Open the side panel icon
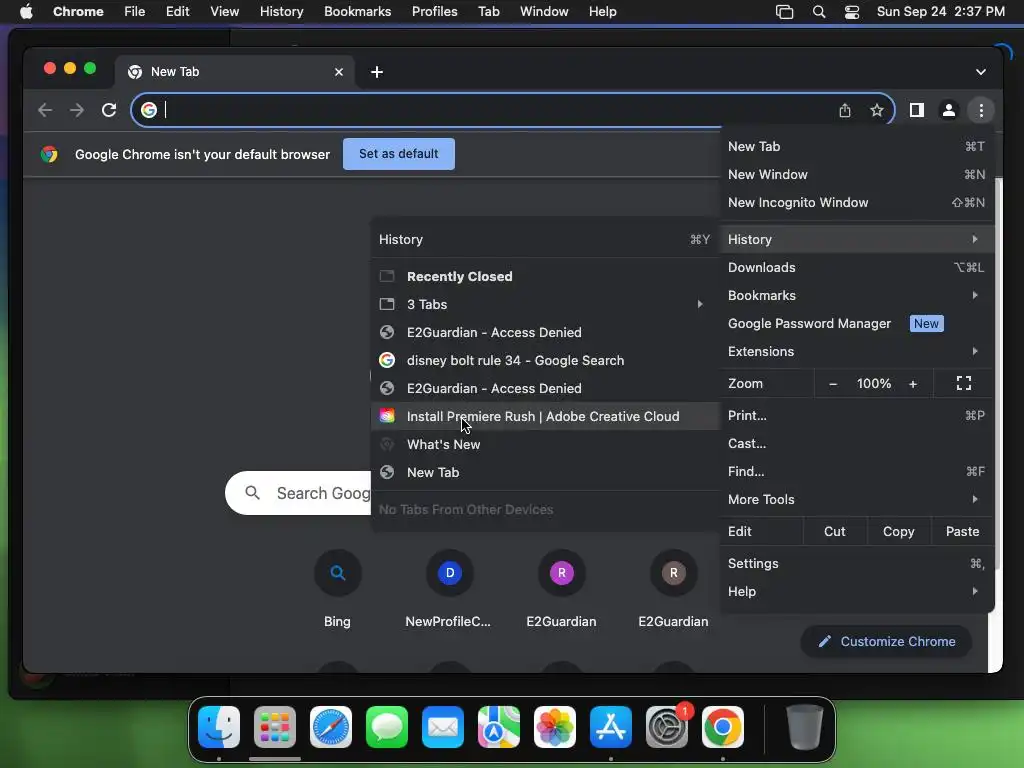The image size is (1024, 768). tap(917, 110)
